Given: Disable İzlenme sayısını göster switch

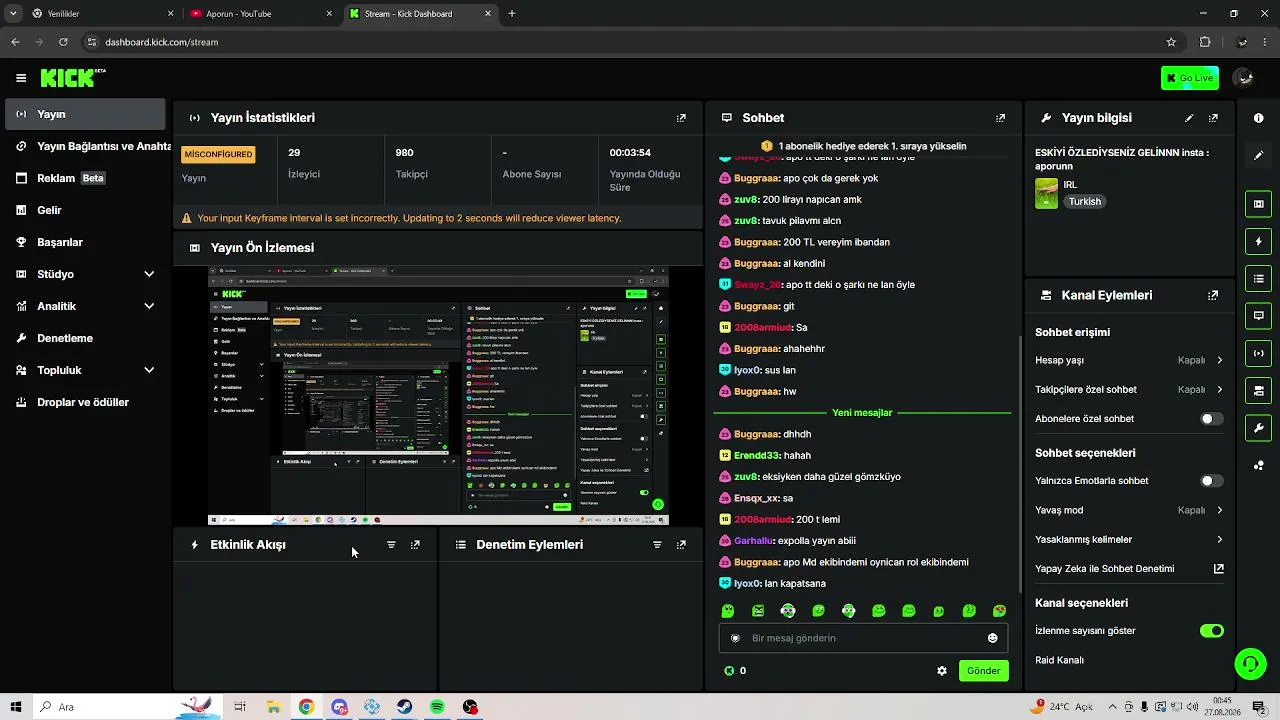Looking at the screenshot, I should (x=1211, y=631).
